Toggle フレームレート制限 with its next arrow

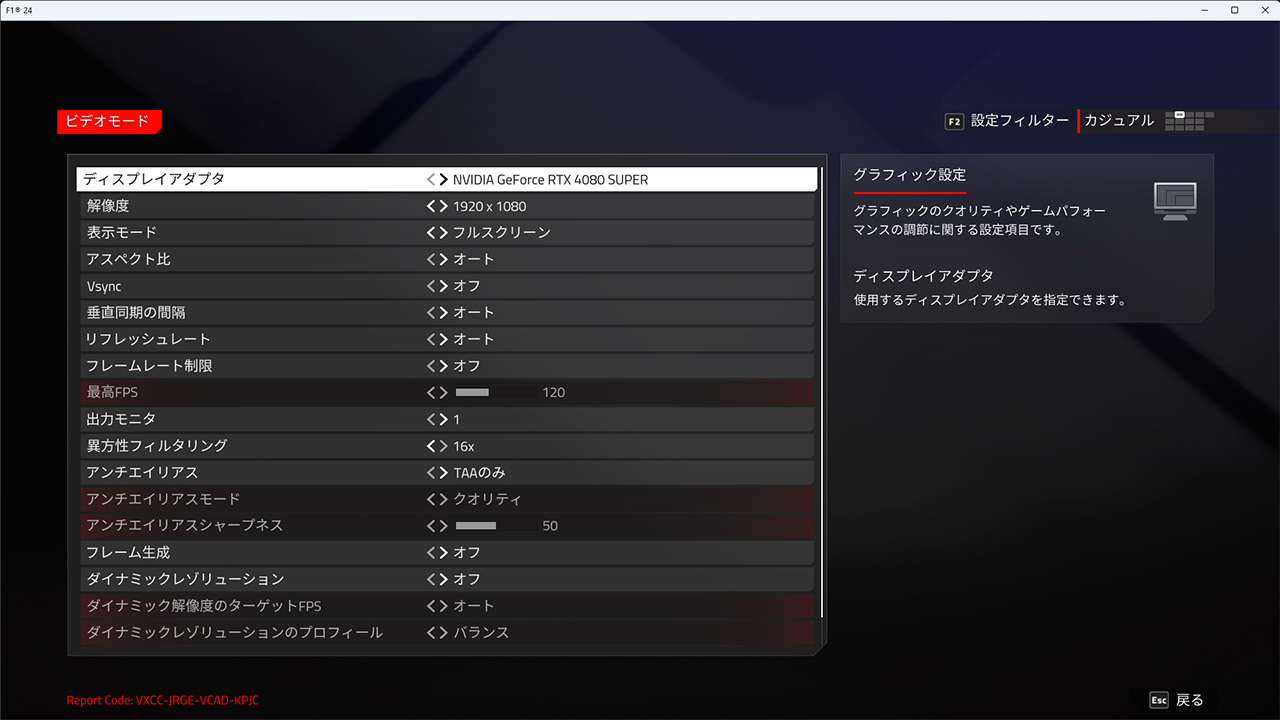[443, 366]
